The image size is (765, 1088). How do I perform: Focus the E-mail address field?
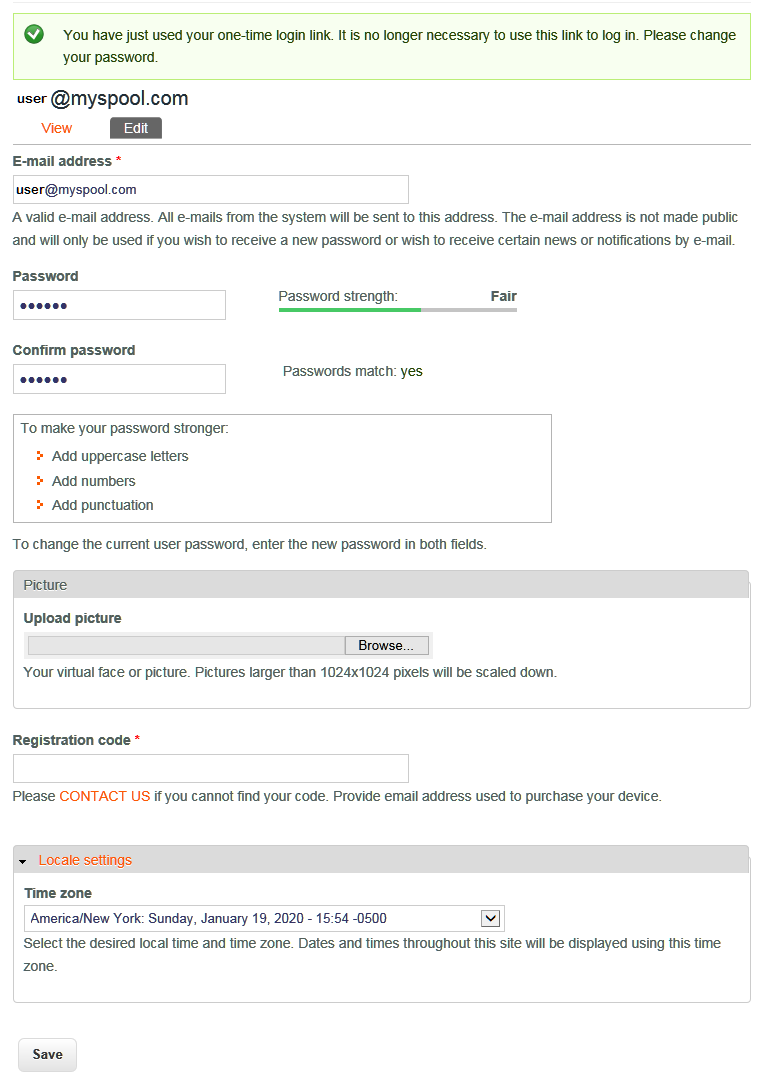click(210, 190)
